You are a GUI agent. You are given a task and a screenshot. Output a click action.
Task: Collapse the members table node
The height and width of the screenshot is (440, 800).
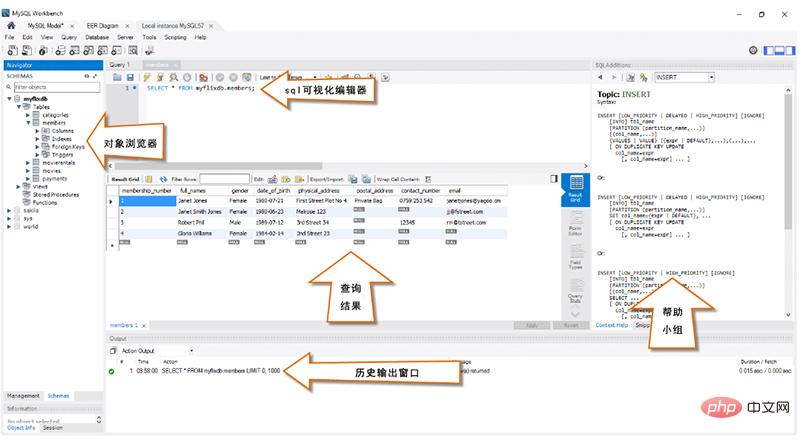[x=28, y=123]
